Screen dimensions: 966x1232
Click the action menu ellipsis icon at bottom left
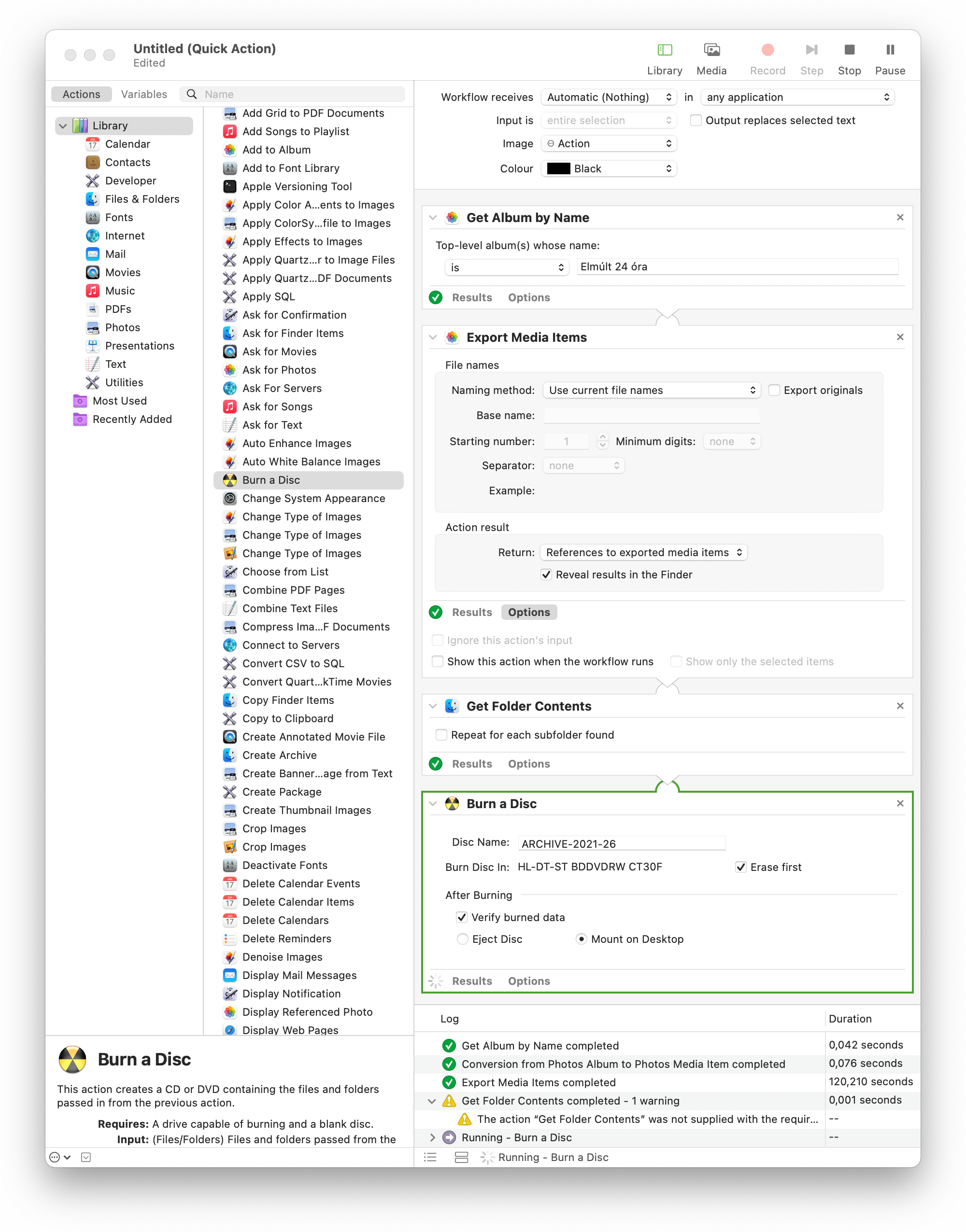[60, 1157]
